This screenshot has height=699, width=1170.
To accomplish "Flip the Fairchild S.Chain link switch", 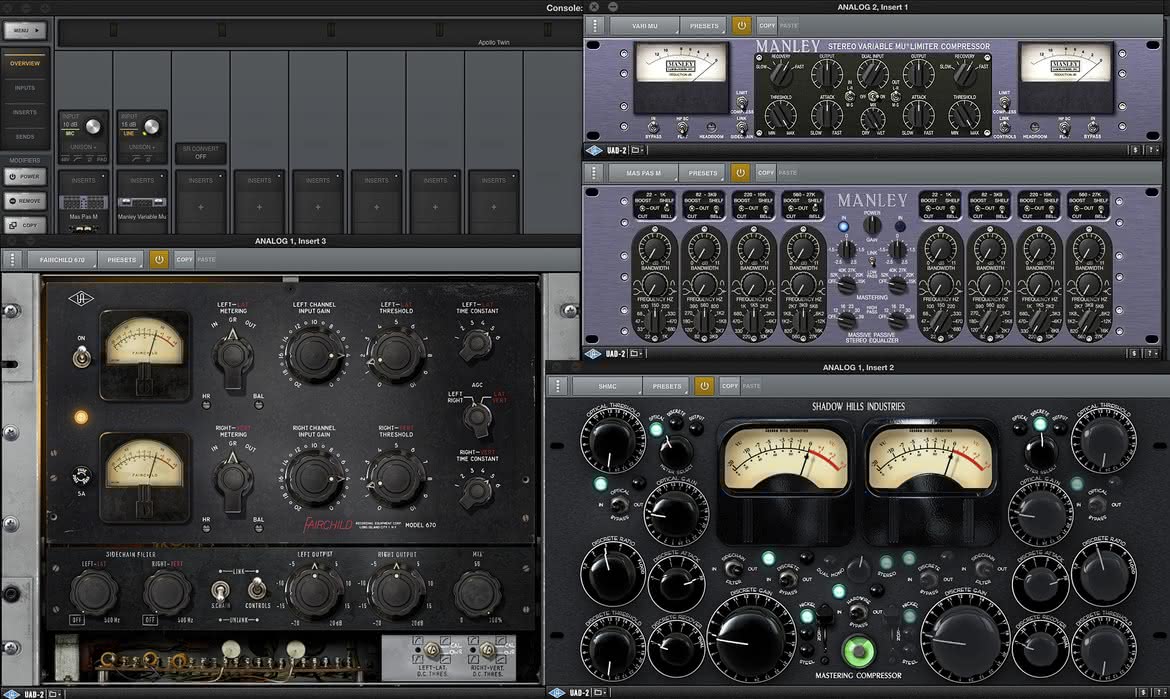I will click(219, 590).
